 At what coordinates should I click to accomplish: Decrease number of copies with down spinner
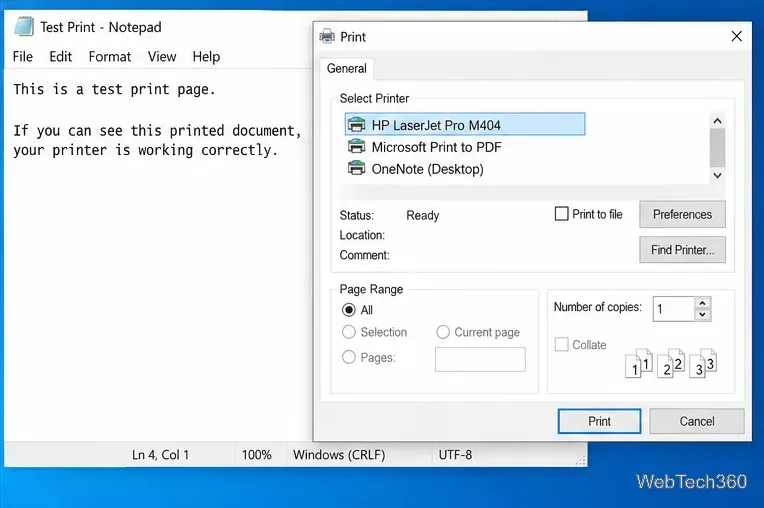pyautogui.click(x=702, y=315)
